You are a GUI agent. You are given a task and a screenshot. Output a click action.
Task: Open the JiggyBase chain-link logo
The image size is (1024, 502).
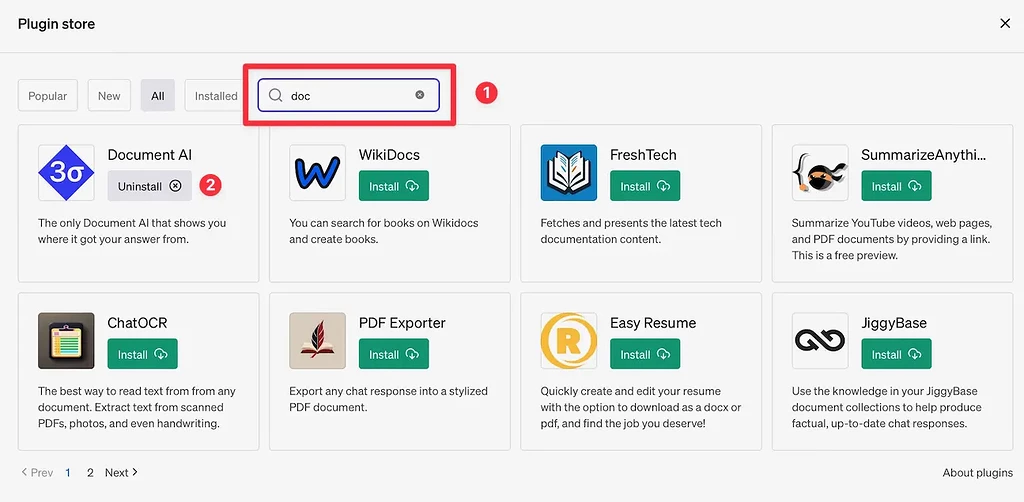tap(820, 341)
